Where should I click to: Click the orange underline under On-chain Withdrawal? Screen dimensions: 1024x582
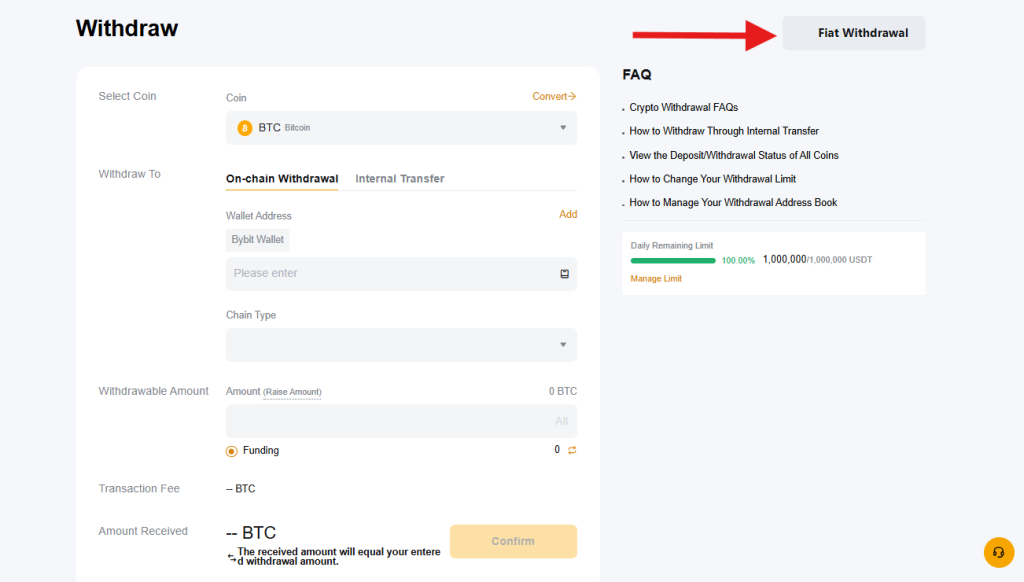tap(281, 187)
